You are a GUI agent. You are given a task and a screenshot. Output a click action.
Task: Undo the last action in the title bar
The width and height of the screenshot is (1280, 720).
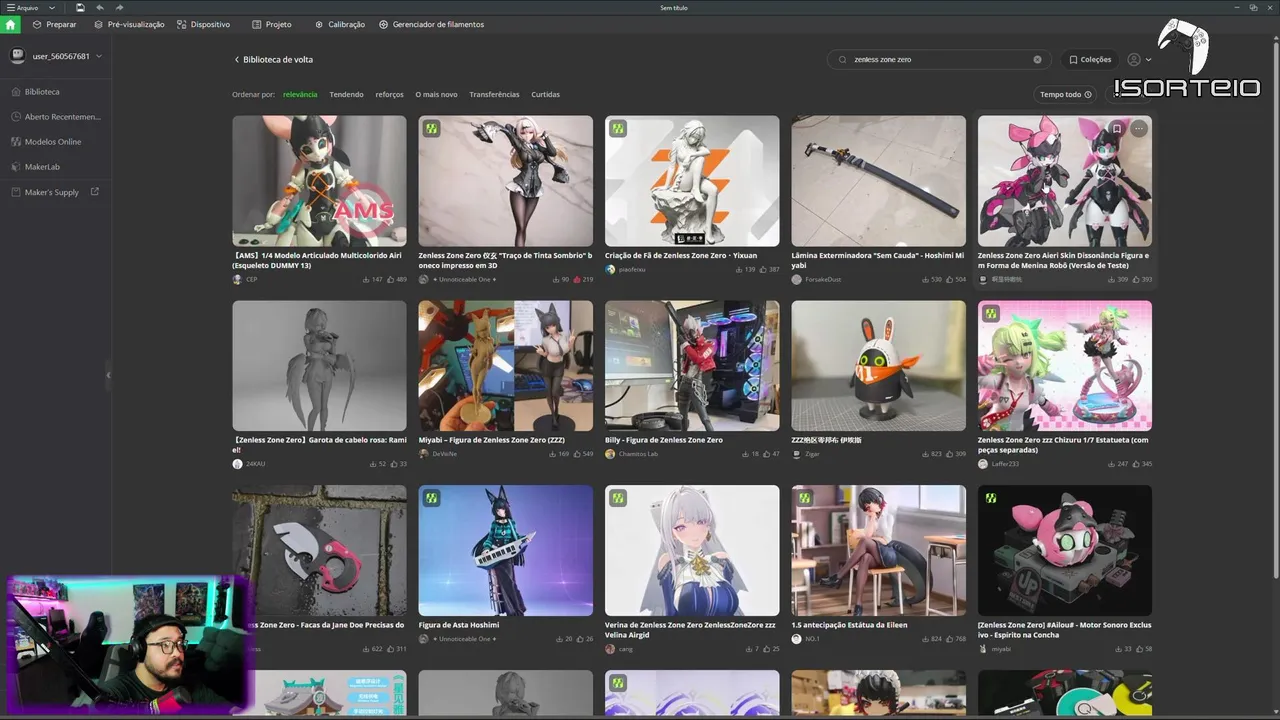pos(99,8)
